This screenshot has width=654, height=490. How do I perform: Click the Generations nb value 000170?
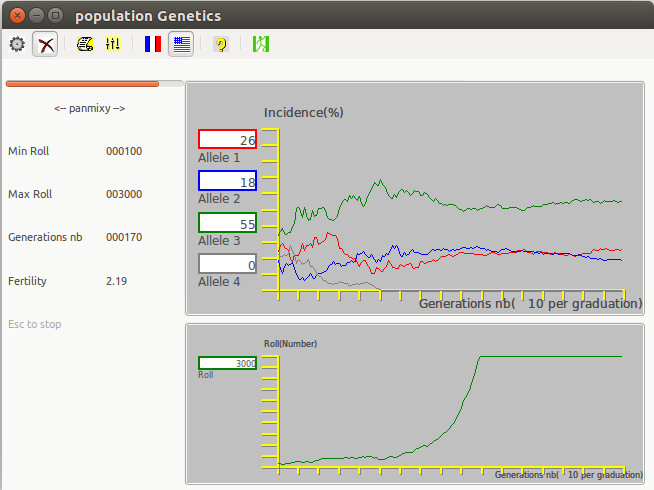tap(124, 238)
